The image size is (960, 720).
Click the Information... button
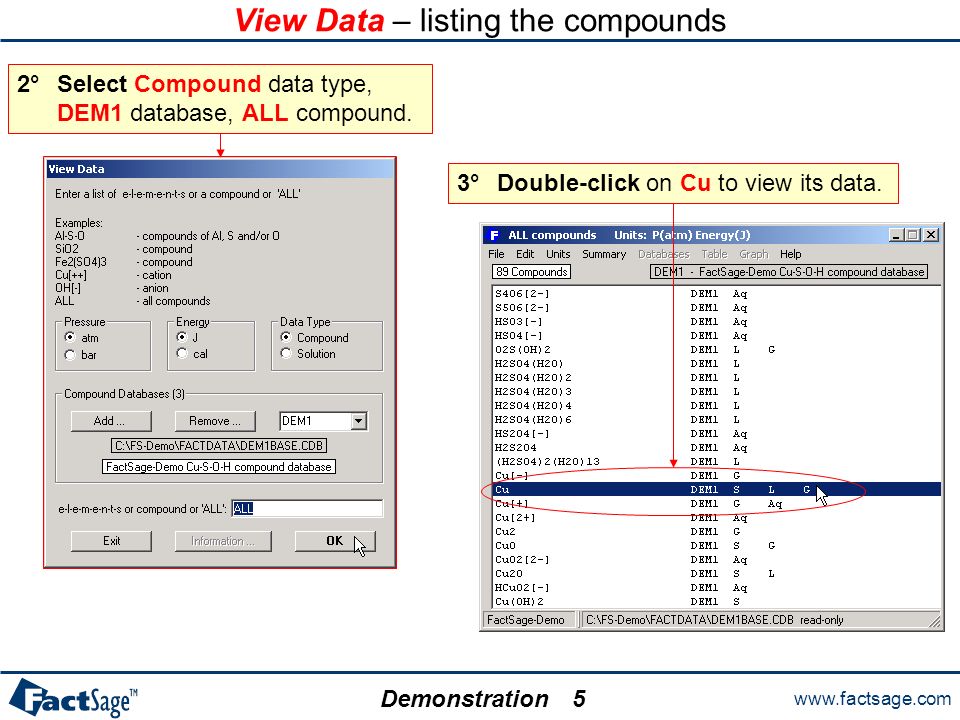(223, 541)
